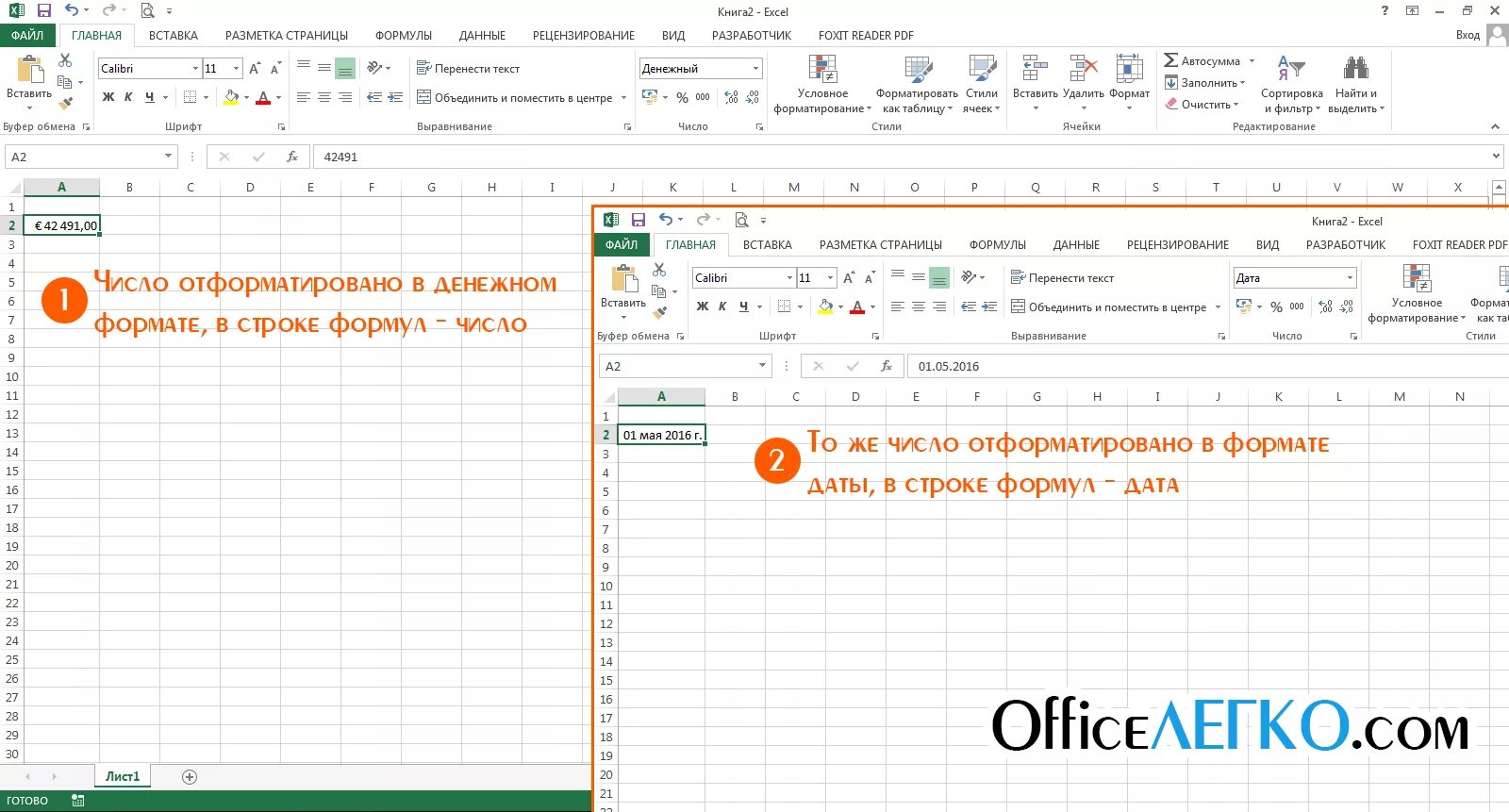Open Условное форматирование in main window

click(822, 84)
